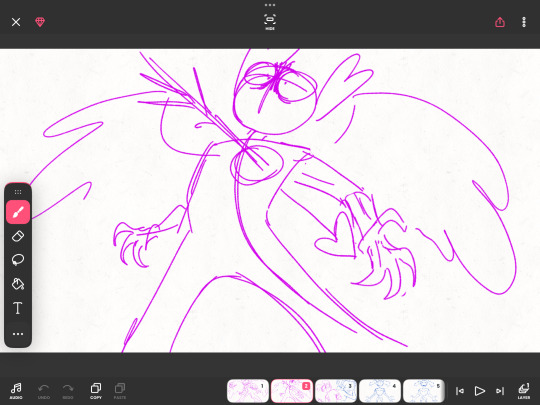The image size is (540, 405).
Task: Select the Eraser tool
Action: pos(18,236)
